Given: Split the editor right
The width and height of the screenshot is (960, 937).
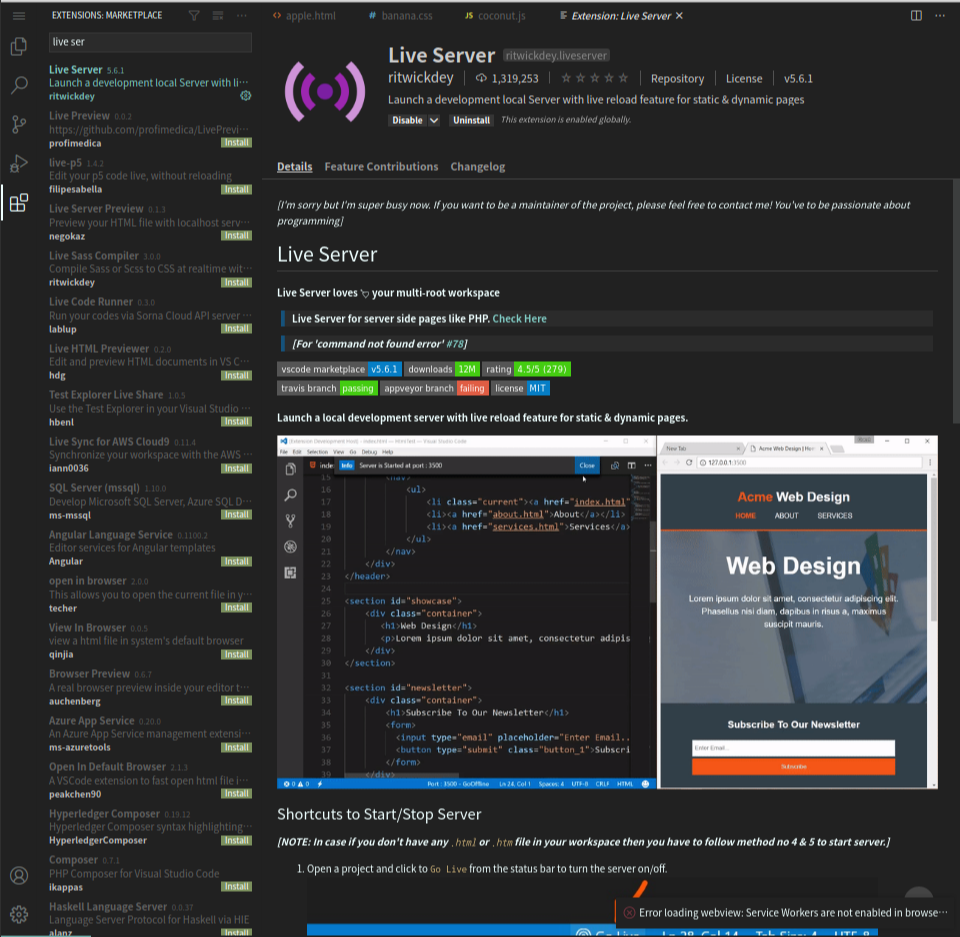Looking at the screenshot, I should [x=916, y=16].
